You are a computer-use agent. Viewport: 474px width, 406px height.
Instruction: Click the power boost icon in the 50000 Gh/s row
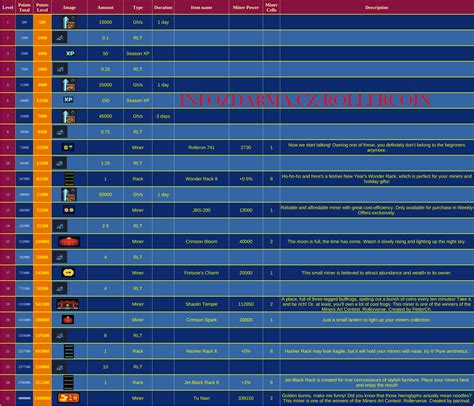tap(69, 194)
